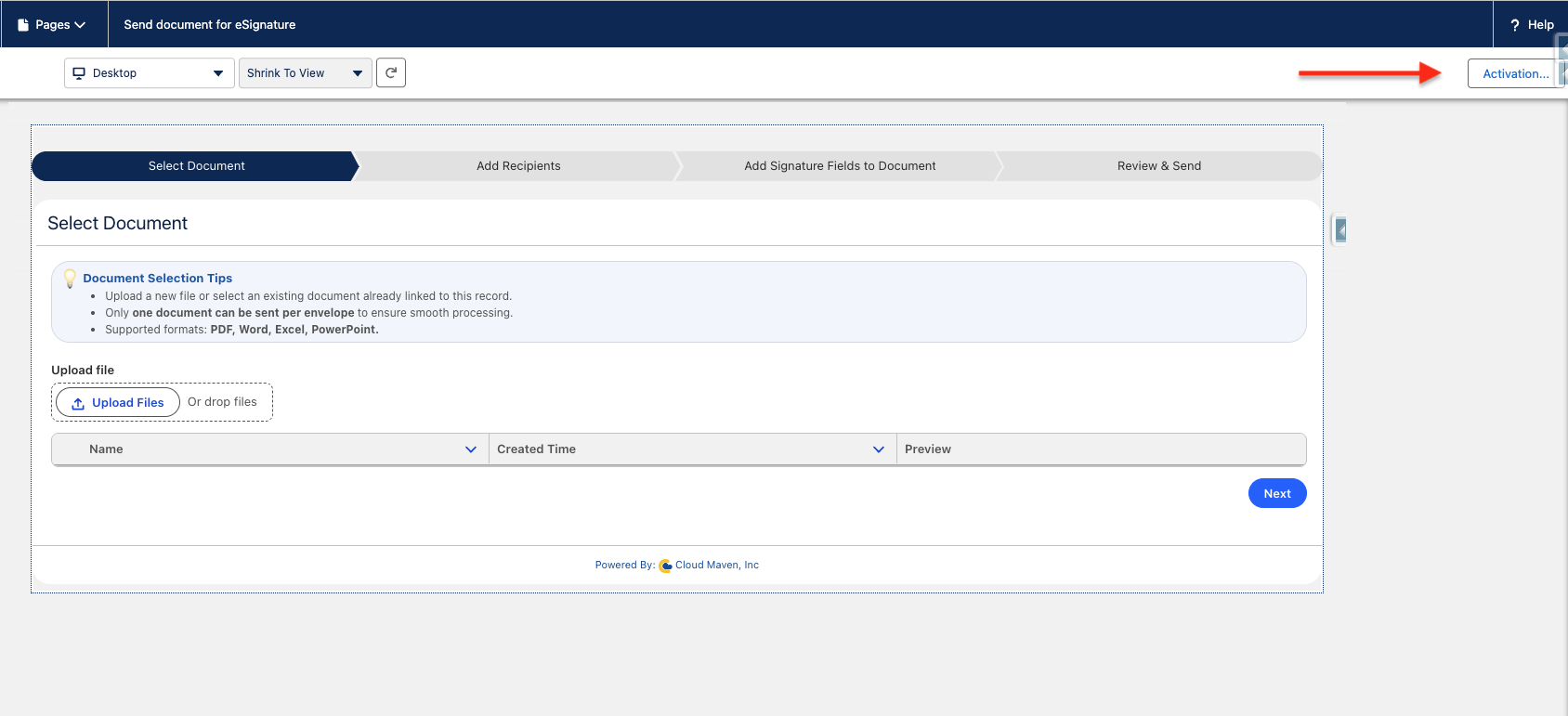1568x716 pixels.
Task: Click the lightbulb tips icon
Action: 70,278
